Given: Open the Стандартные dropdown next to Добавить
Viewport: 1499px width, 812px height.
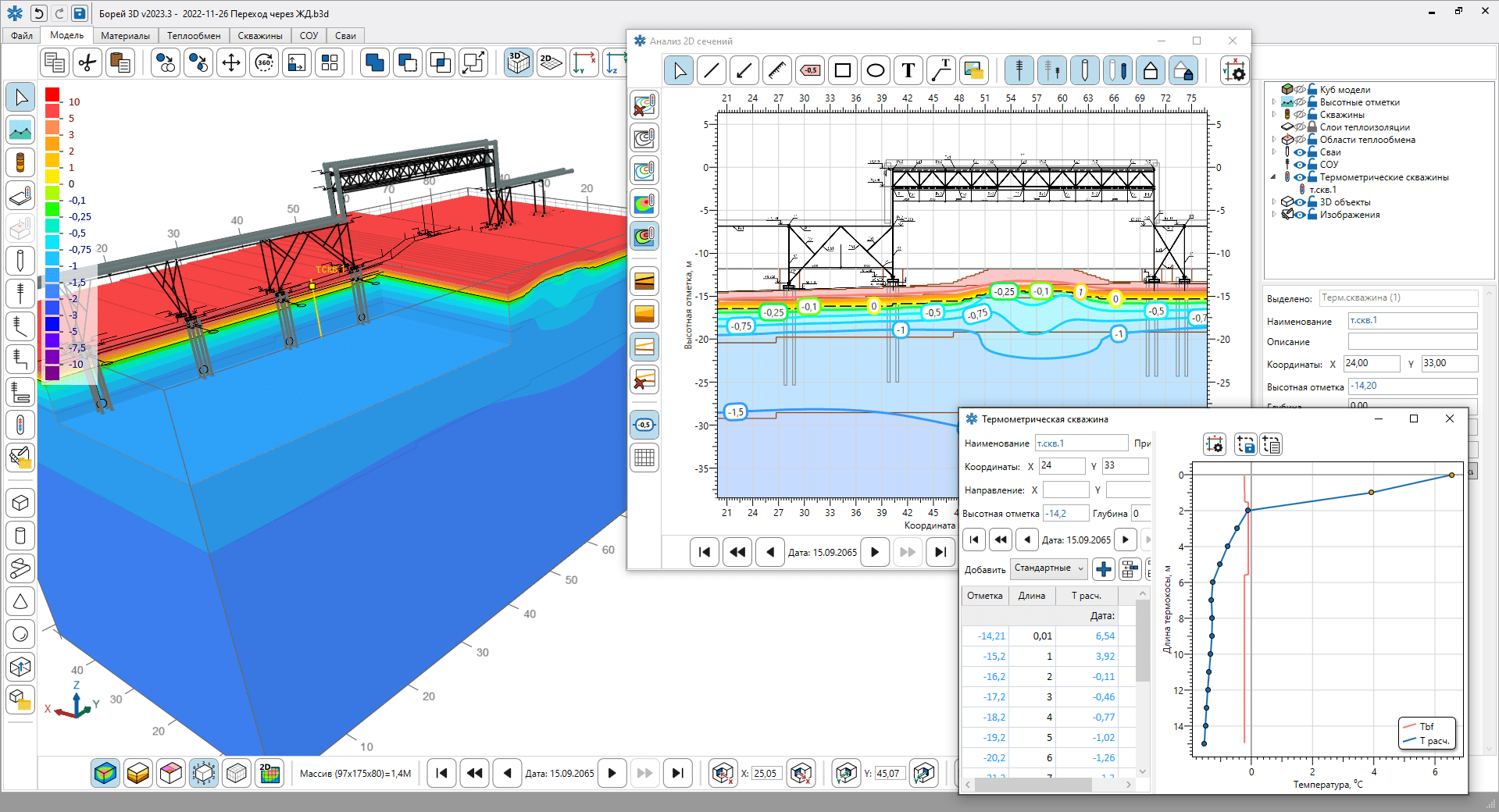Looking at the screenshot, I should (1049, 568).
